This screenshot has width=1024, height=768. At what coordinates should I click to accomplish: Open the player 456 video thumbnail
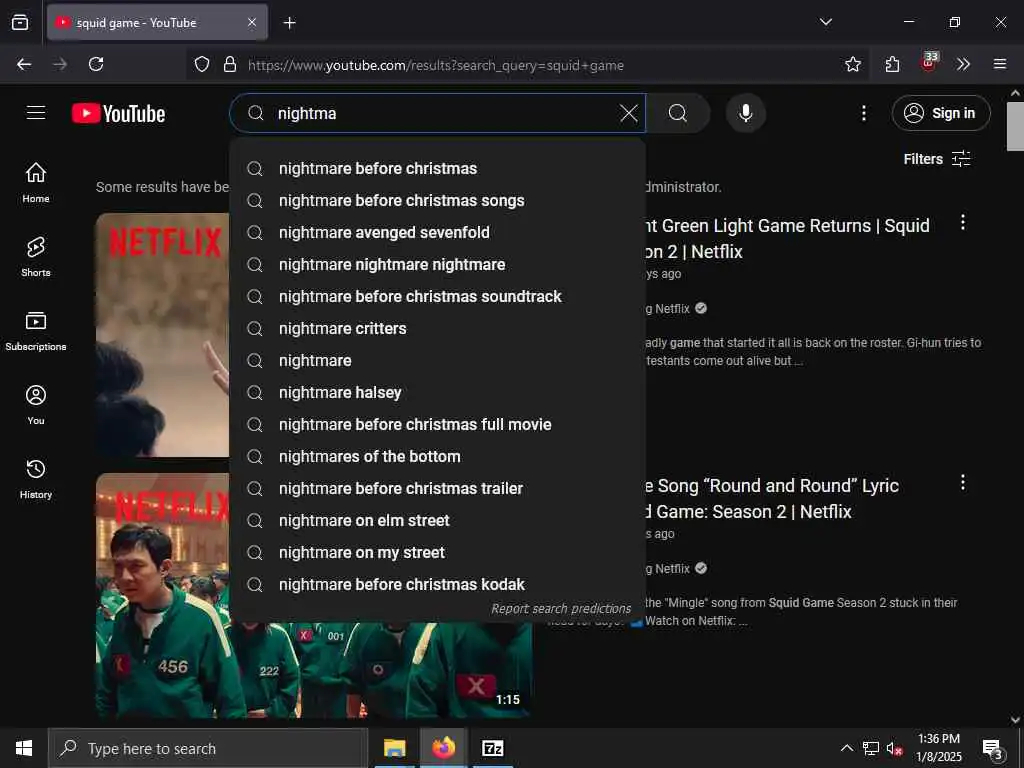click(163, 594)
